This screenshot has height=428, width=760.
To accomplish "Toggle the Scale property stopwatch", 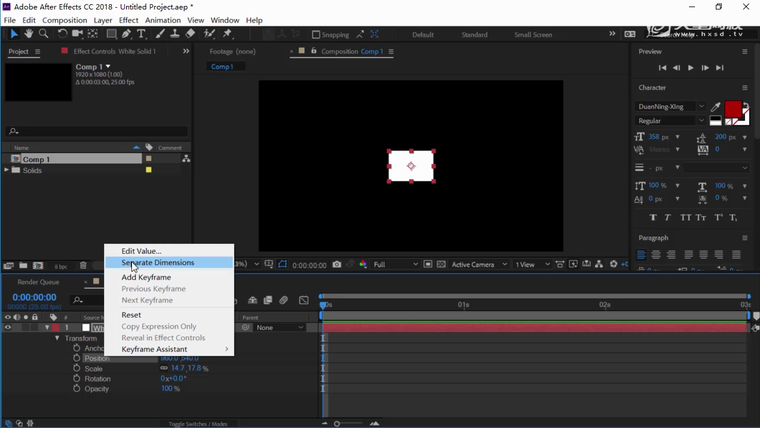I will [77, 369].
